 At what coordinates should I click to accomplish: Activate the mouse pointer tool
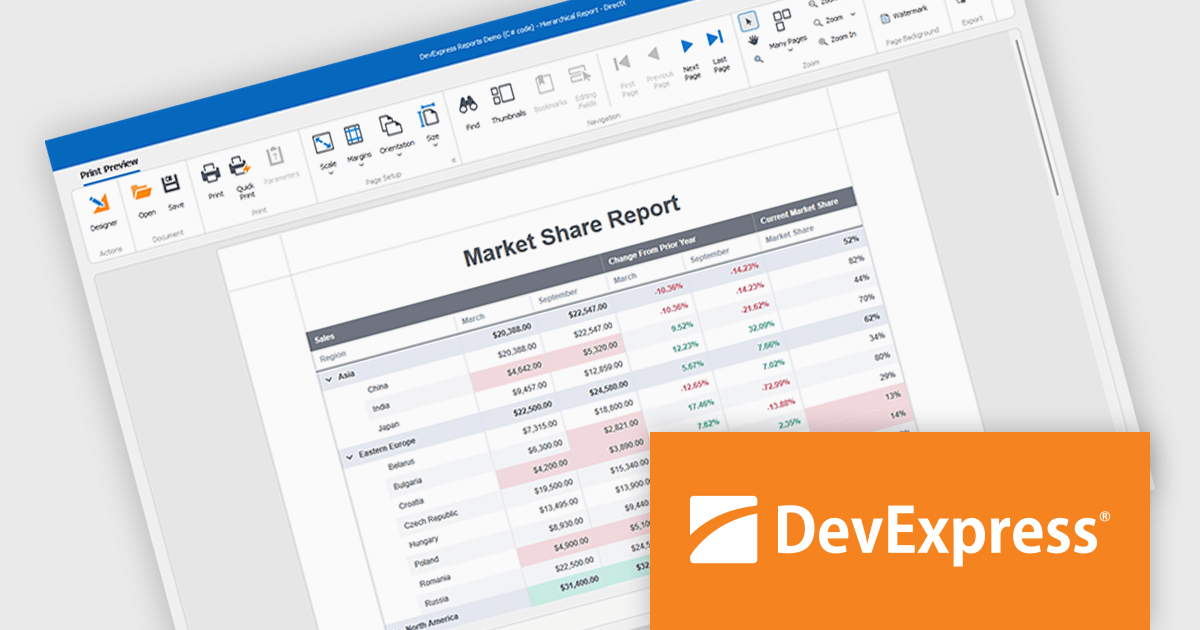click(748, 22)
